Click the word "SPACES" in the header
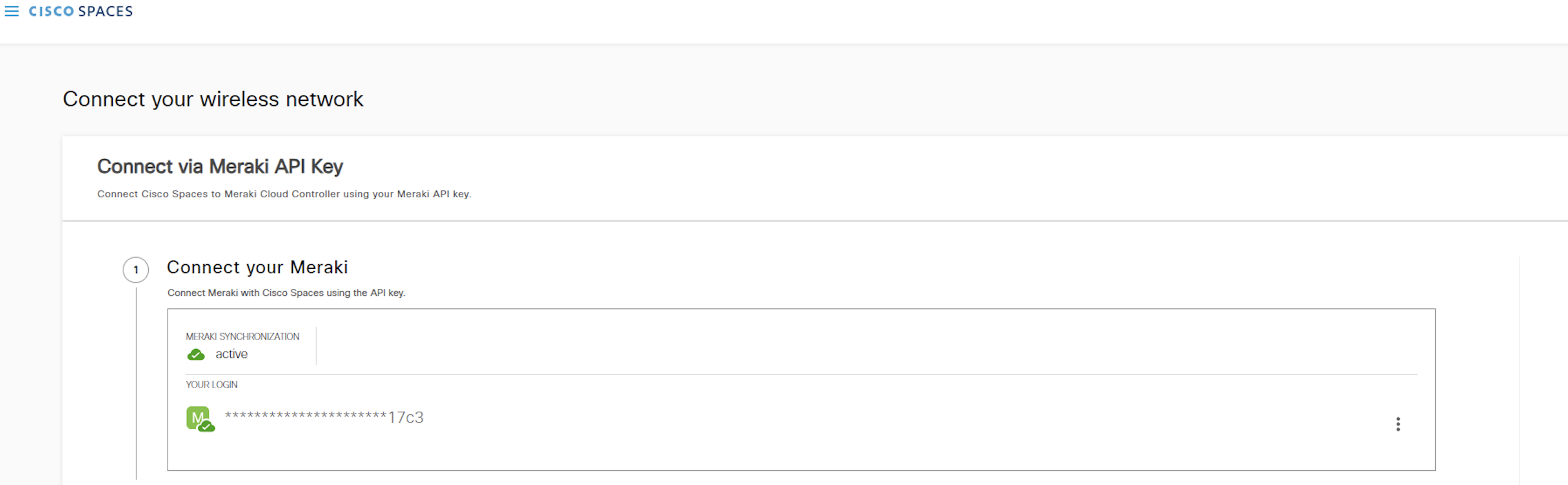The width and height of the screenshot is (1568, 485). point(105,12)
